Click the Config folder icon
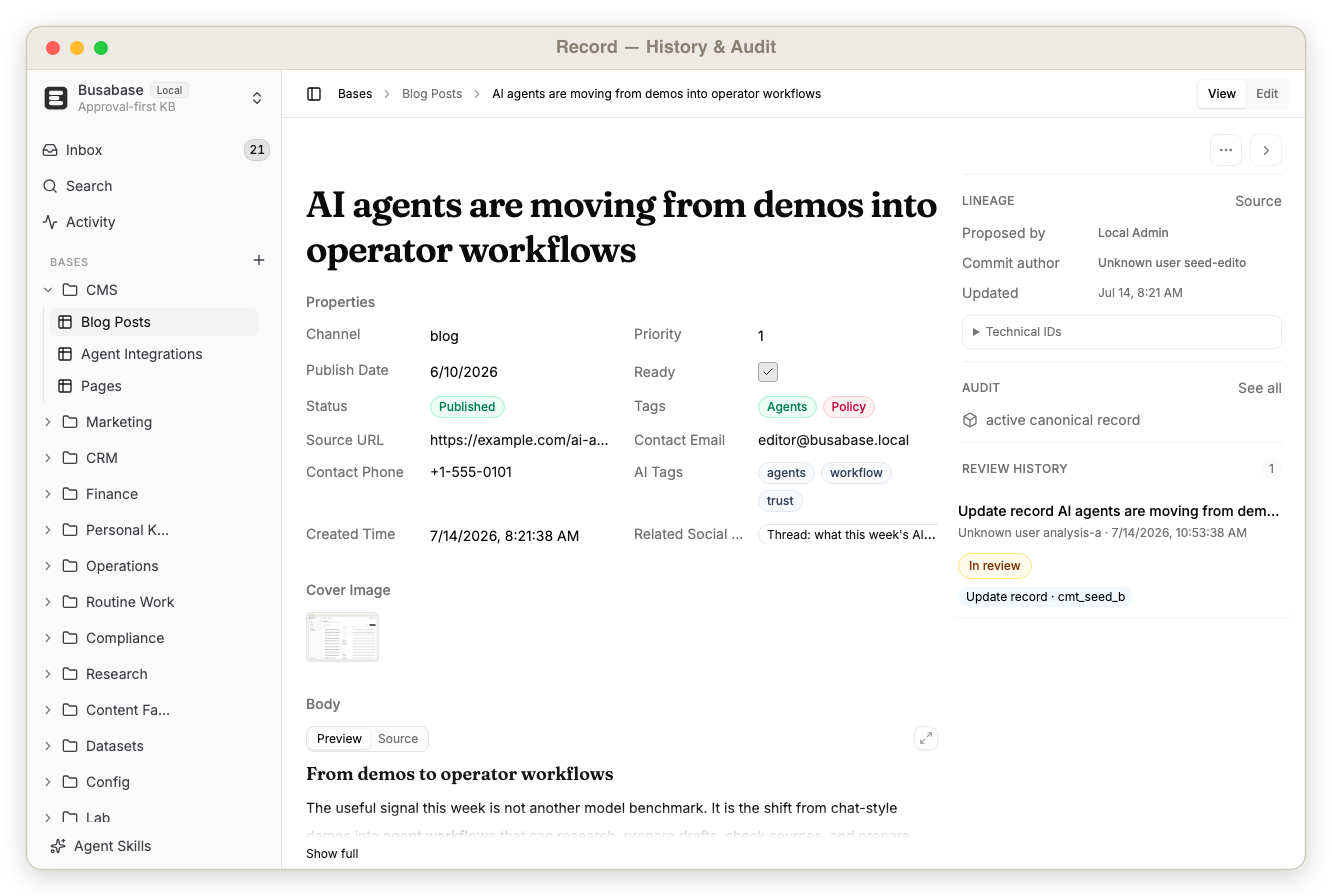Viewport: 1332px width, 896px height. [x=70, y=782]
